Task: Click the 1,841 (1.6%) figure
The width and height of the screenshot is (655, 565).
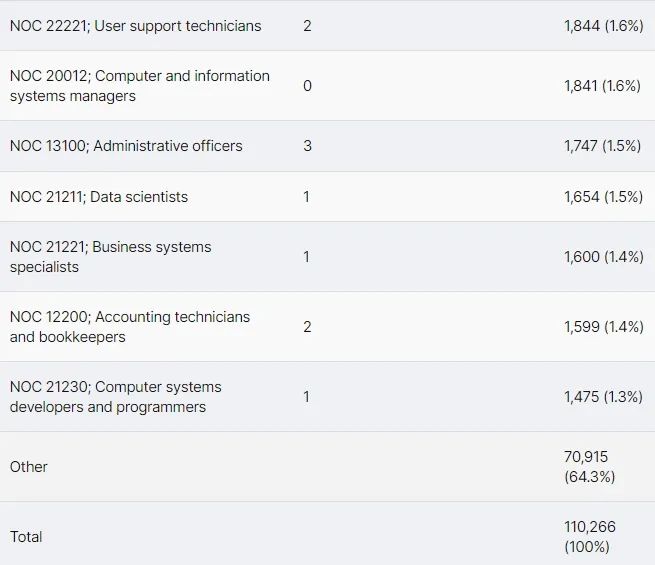Action: pos(603,86)
